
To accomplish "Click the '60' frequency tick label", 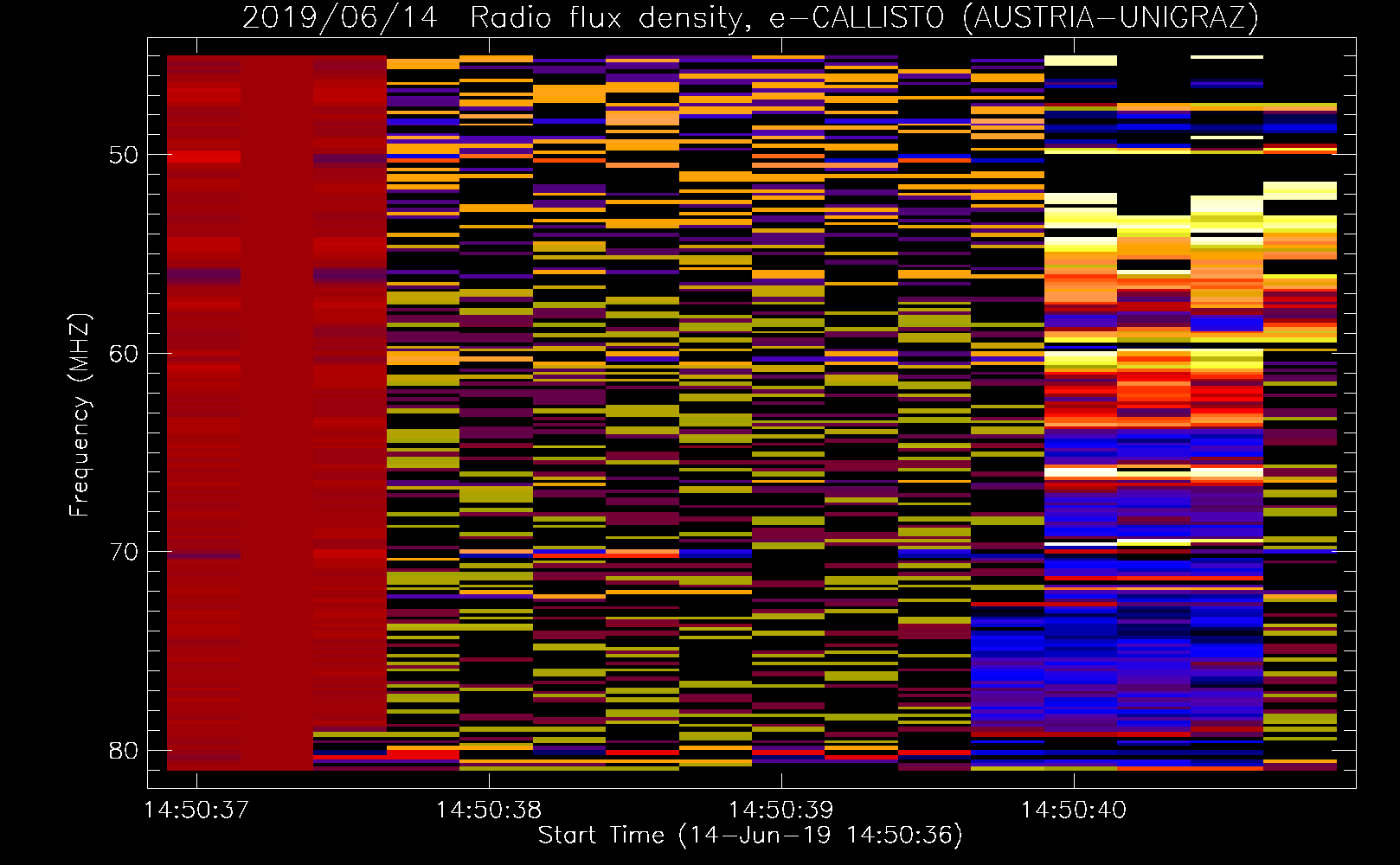I will pos(124,353).
